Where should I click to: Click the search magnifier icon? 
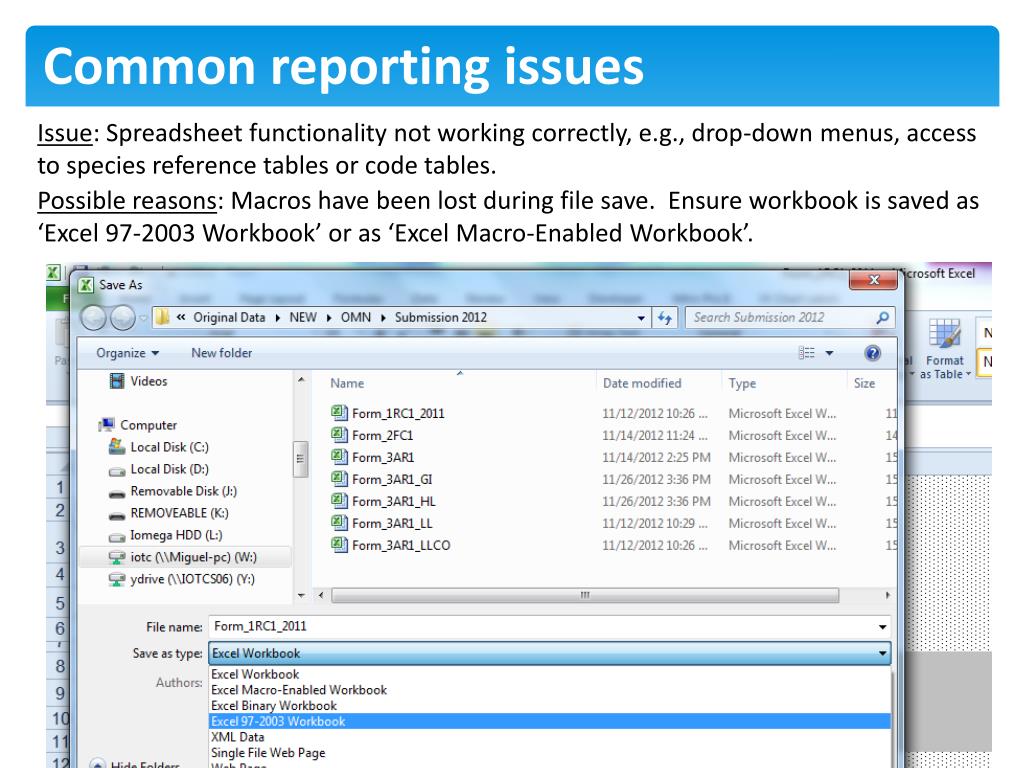coord(882,317)
